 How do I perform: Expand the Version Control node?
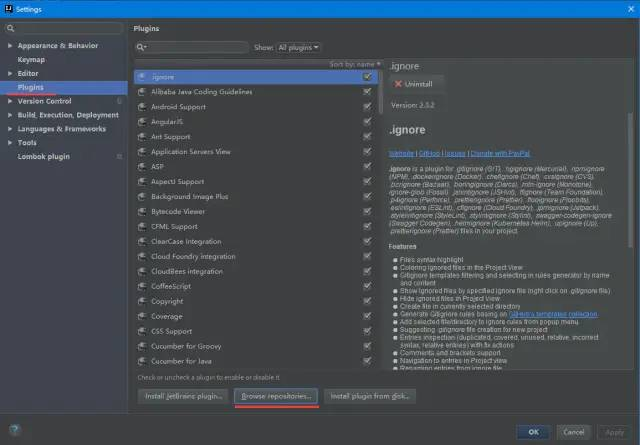click(10, 101)
